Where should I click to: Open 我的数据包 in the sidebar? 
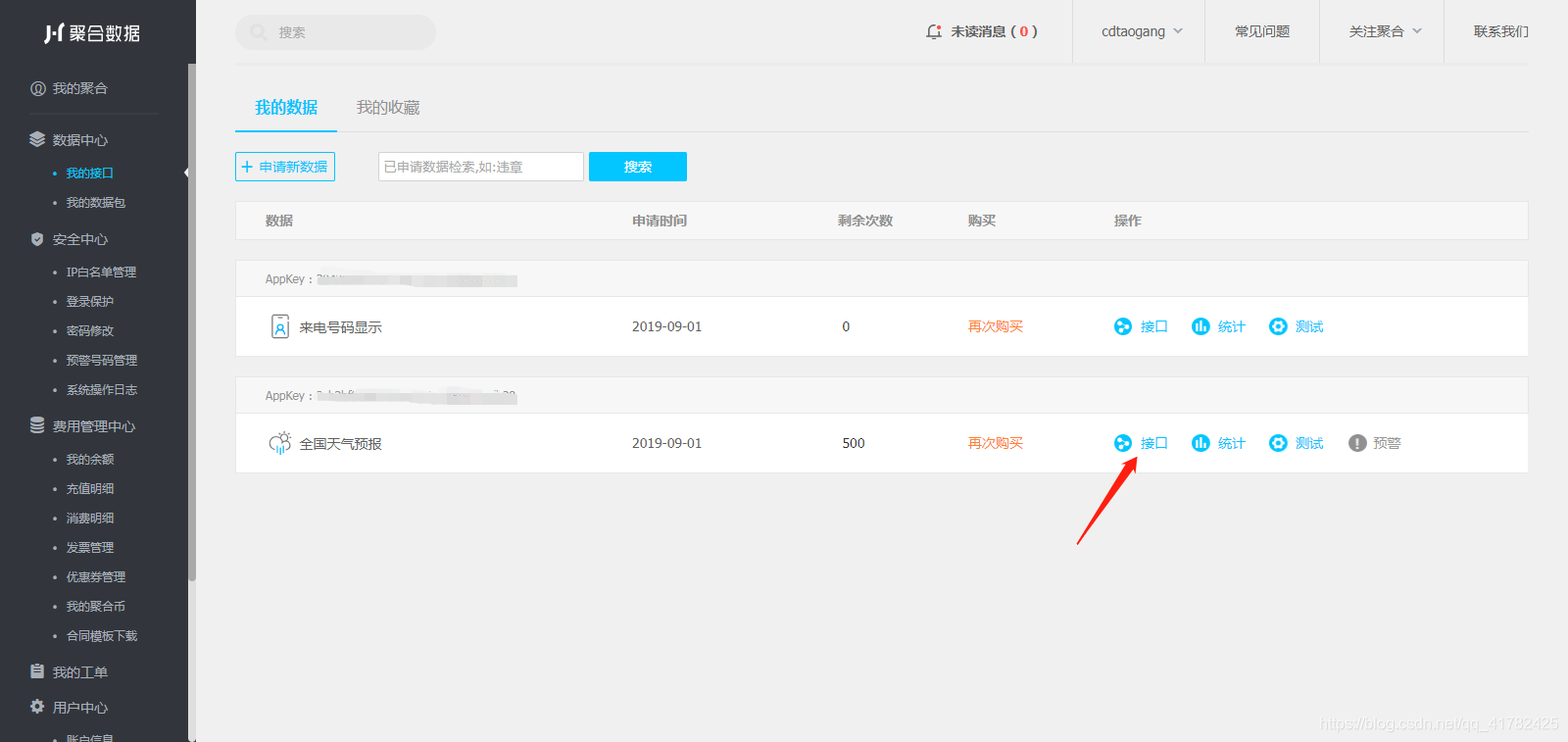click(x=96, y=203)
